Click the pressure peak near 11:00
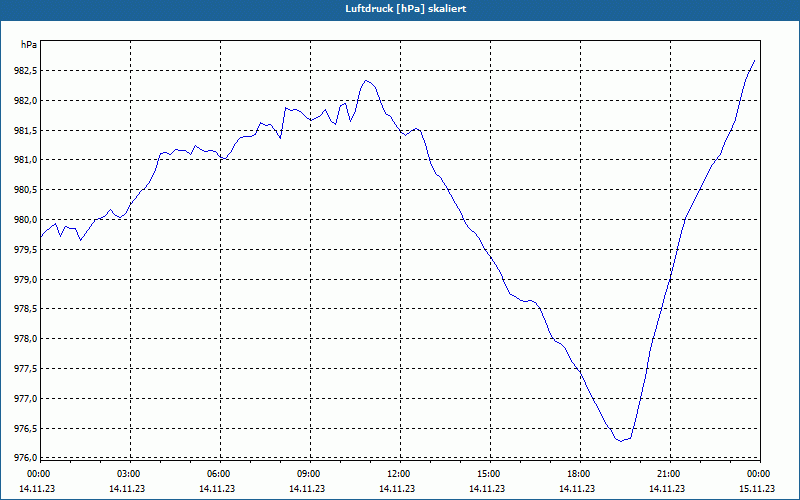800x500 pixels. coord(366,81)
